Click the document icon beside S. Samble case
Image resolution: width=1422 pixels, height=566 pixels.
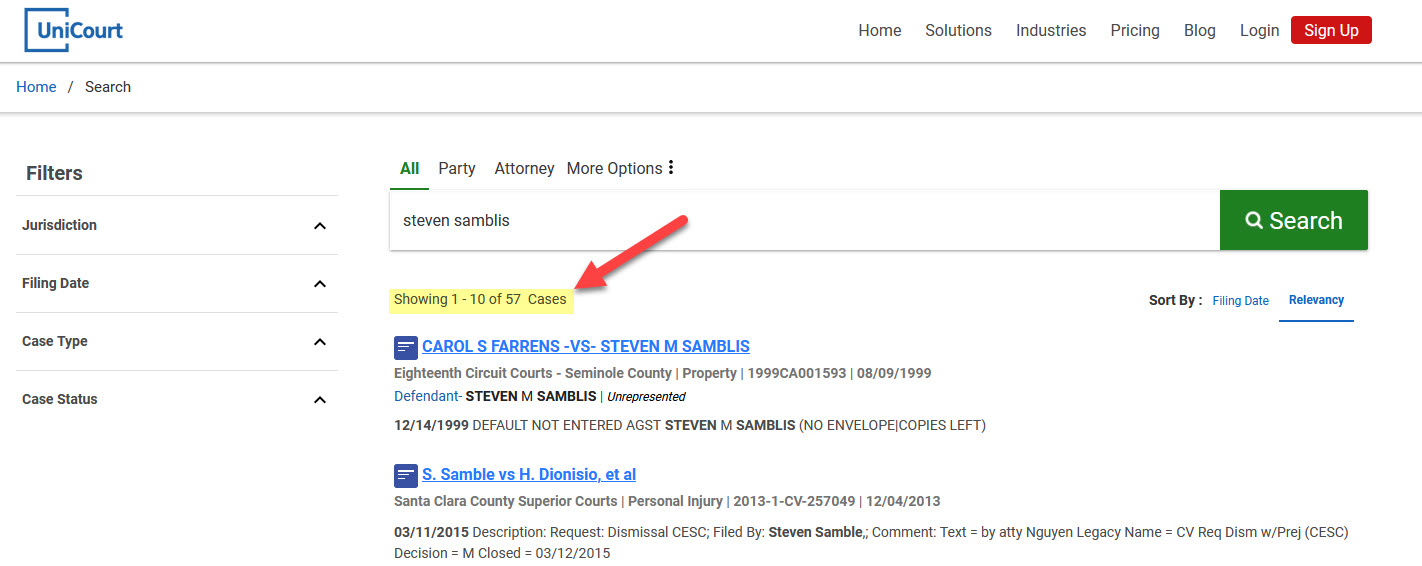(406, 475)
